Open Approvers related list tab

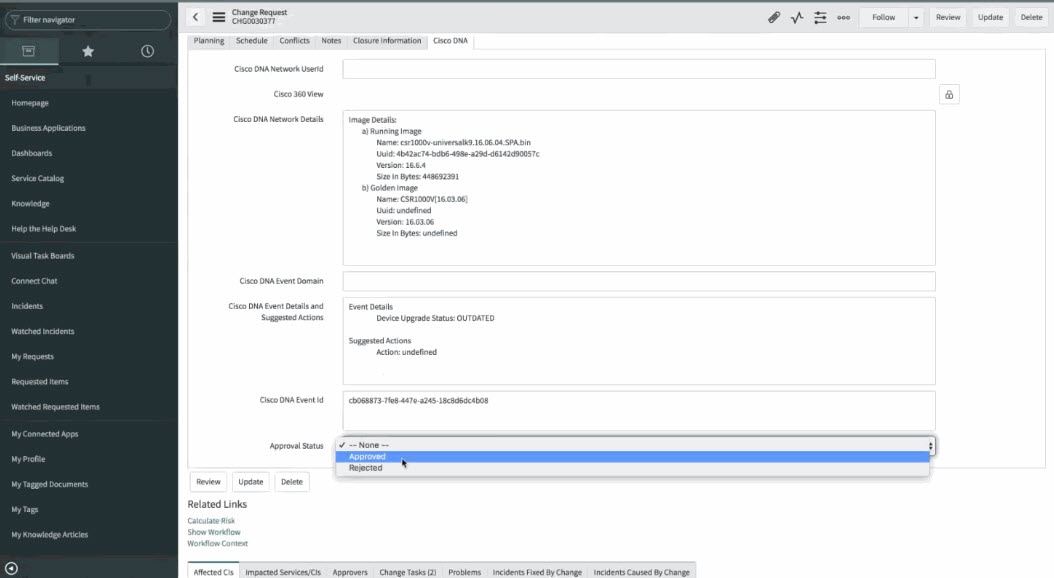click(x=350, y=572)
